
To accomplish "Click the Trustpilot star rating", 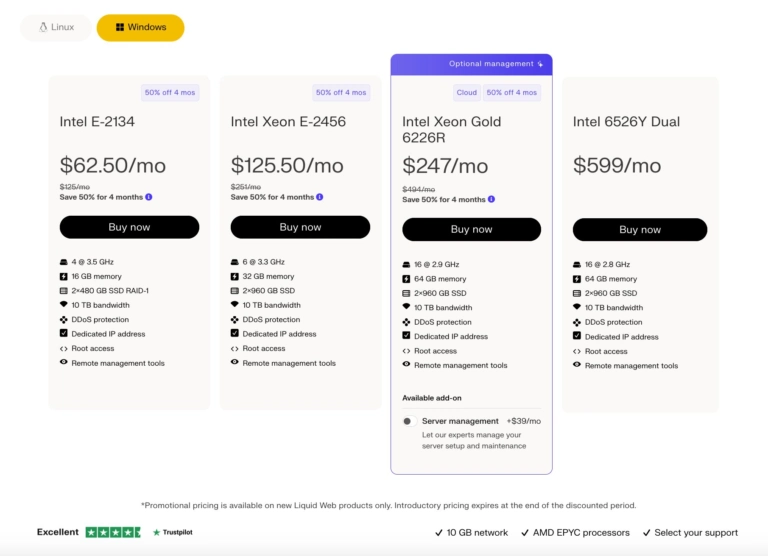I will [113, 532].
